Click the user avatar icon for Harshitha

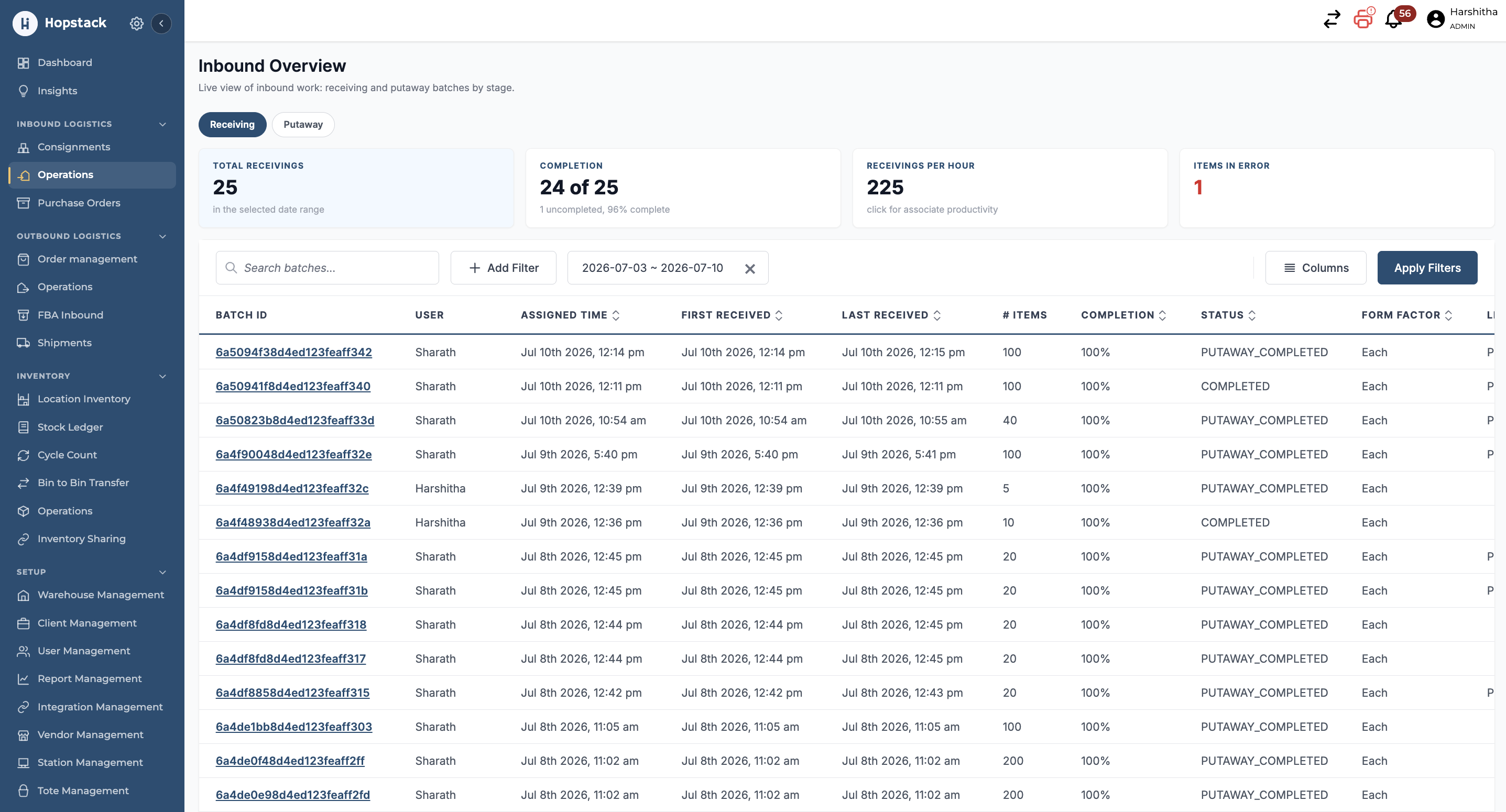[1435, 19]
